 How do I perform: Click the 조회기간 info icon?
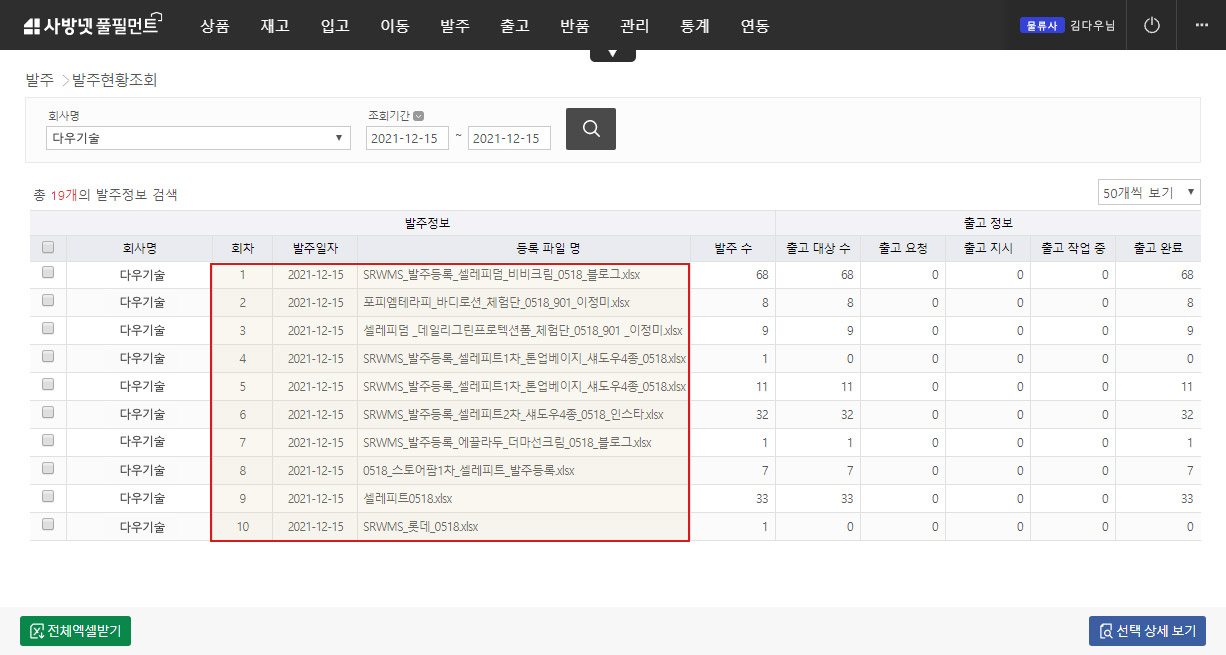click(x=418, y=115)
